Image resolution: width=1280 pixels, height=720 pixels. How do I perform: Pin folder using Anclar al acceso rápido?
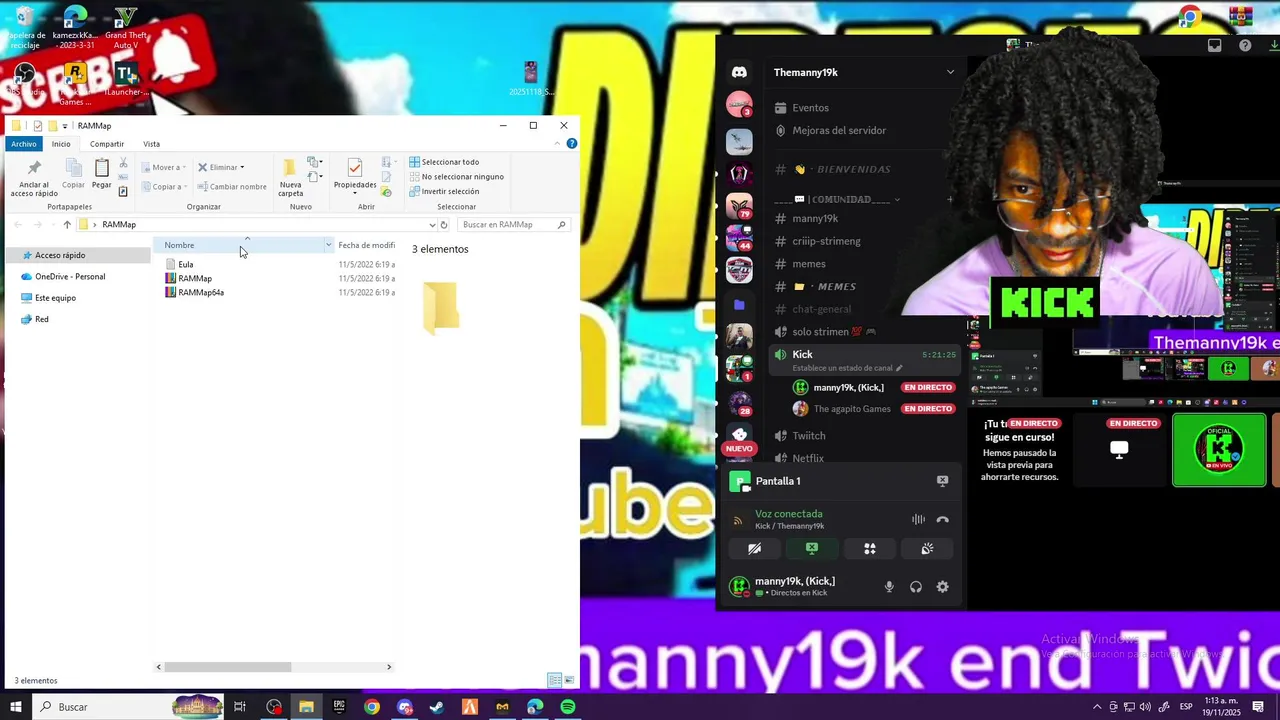pyautogui.click(x=34, y=177)
